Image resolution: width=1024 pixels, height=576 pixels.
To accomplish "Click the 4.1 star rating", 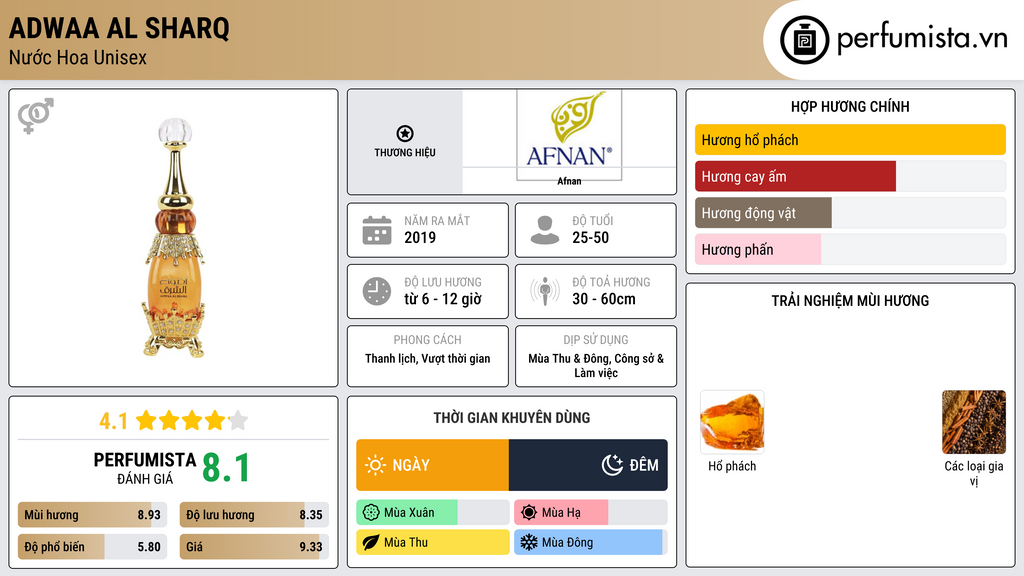I will [173, 420].
